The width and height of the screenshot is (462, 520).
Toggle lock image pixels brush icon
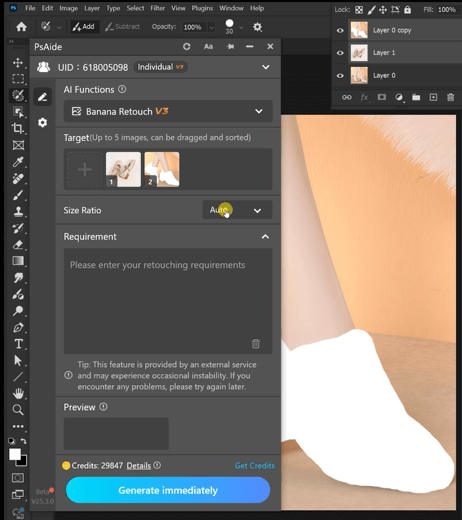371,10
